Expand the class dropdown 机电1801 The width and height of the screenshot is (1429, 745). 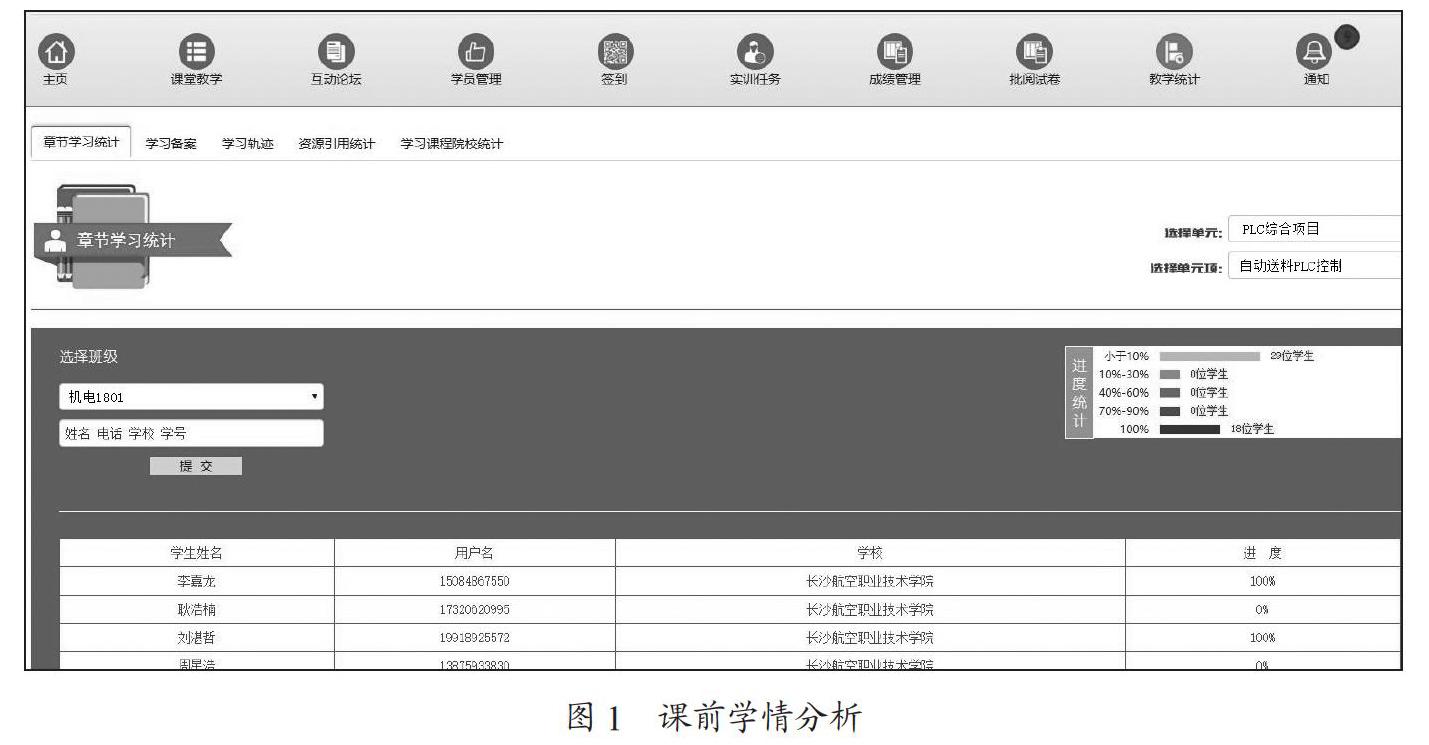(191, 397)
